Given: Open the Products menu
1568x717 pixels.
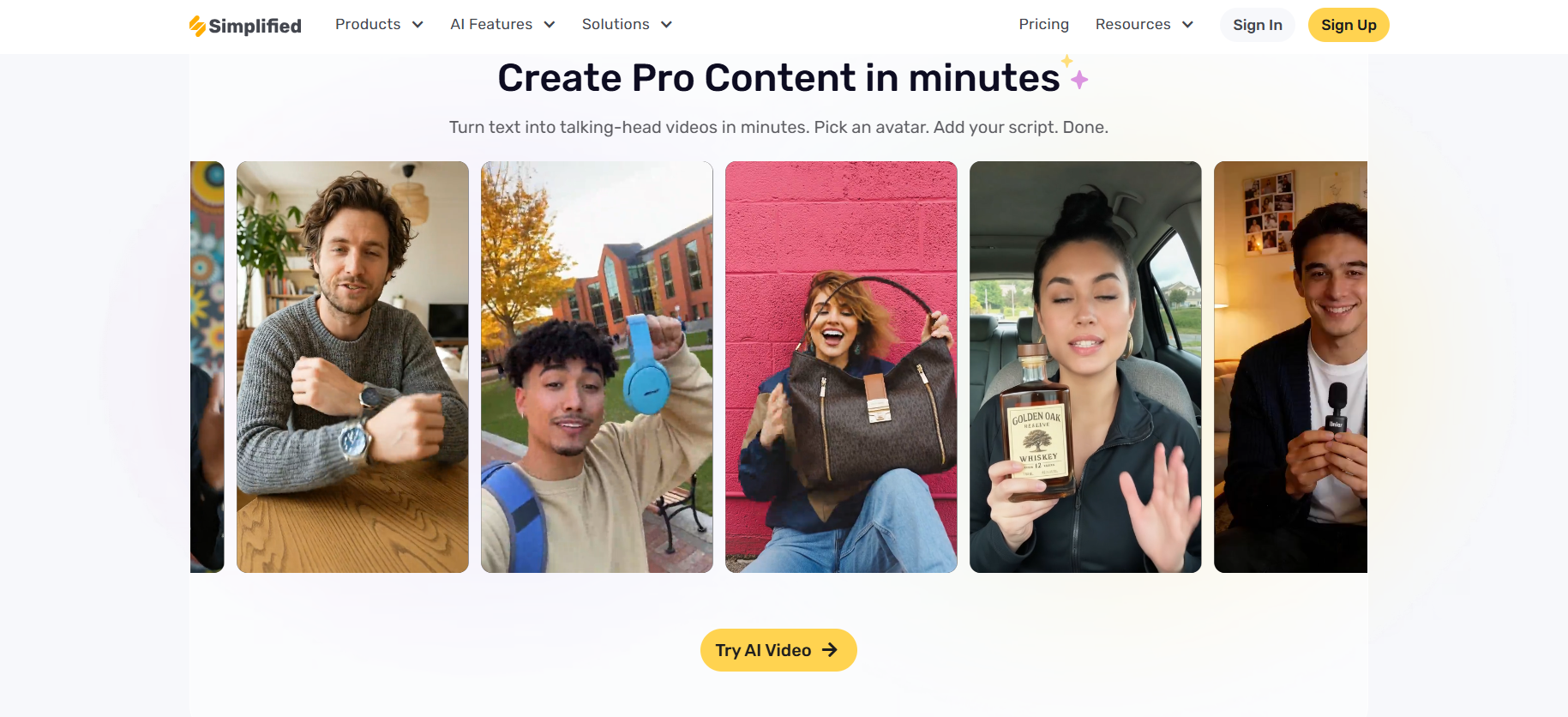Looking at the screenshot, I should pos(368,24).
